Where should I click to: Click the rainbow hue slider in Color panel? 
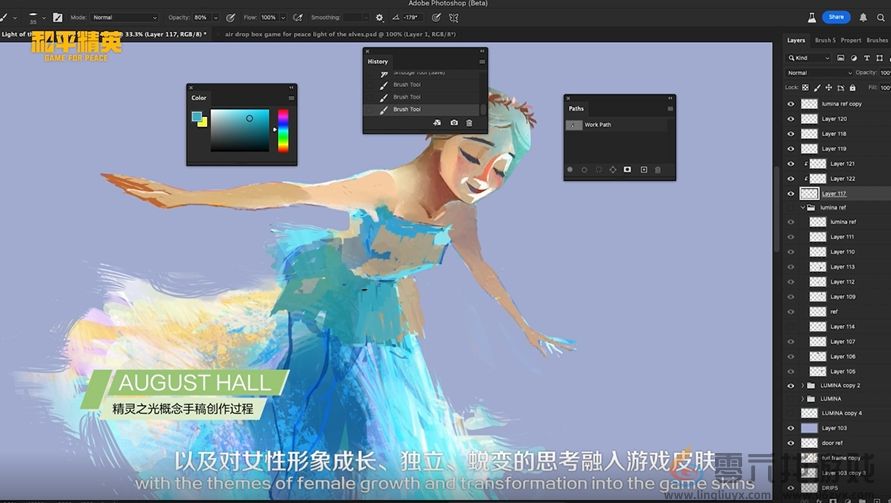click(x=283, y=131)
